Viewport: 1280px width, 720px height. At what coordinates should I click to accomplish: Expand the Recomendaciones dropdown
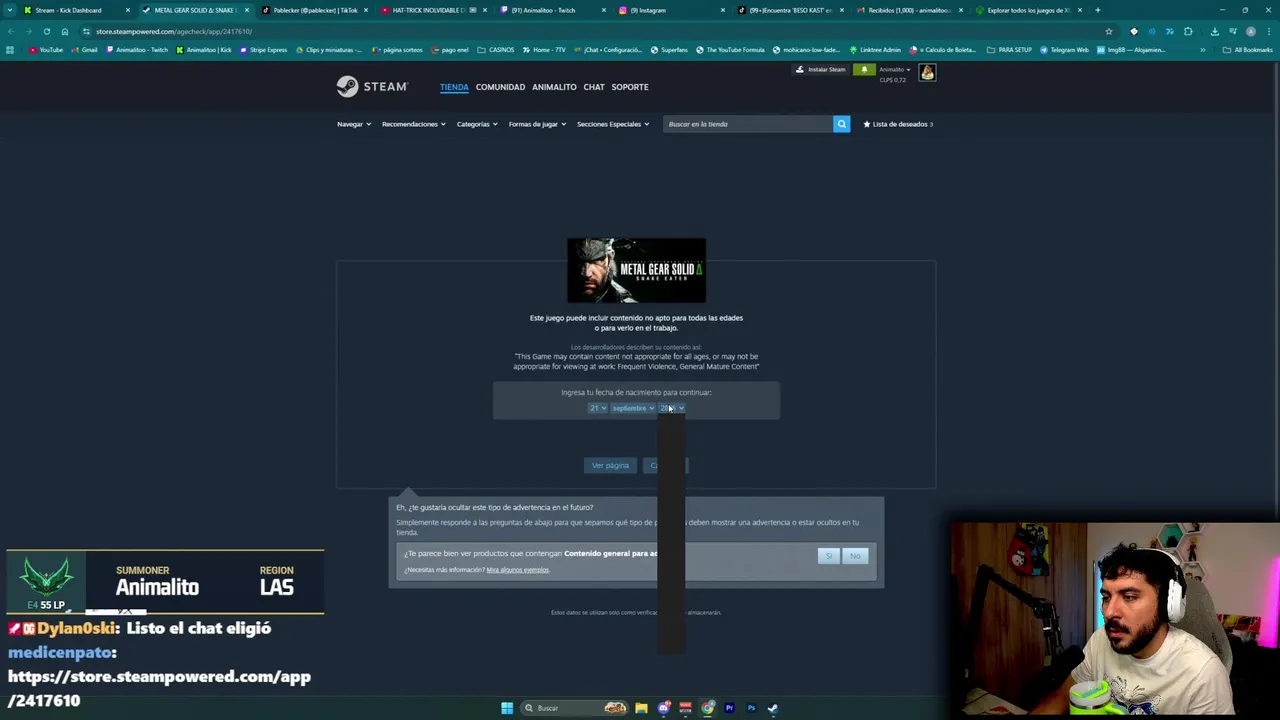(413, 124)
